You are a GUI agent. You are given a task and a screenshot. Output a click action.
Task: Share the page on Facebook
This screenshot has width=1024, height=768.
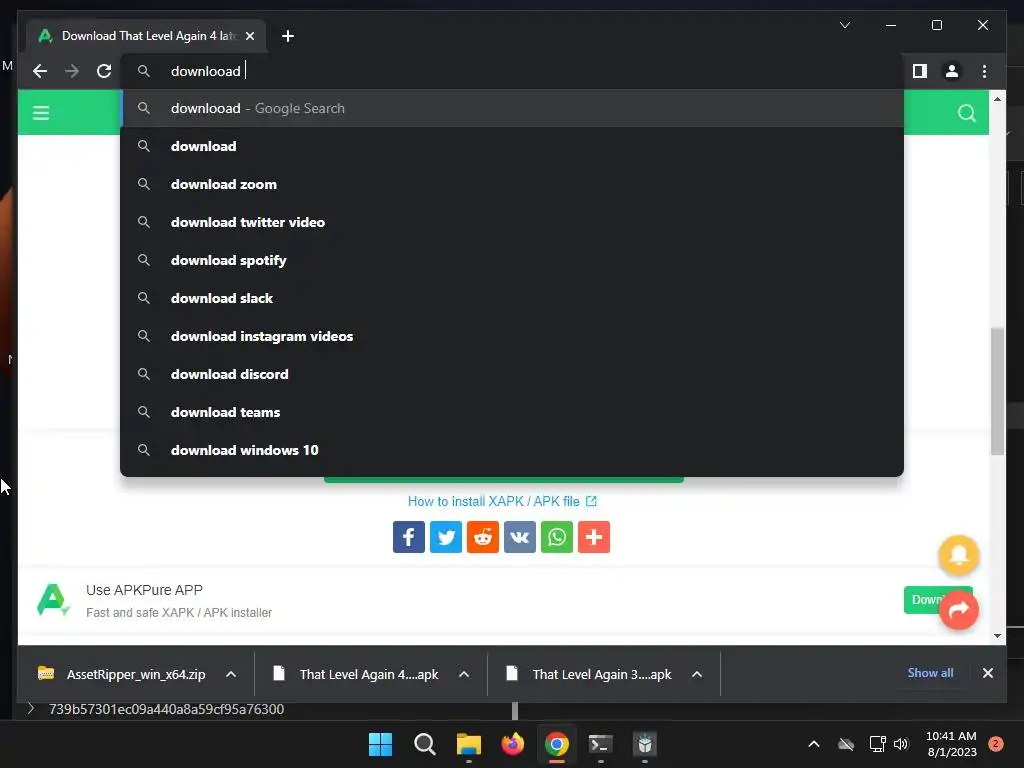(x=409, y=537)
